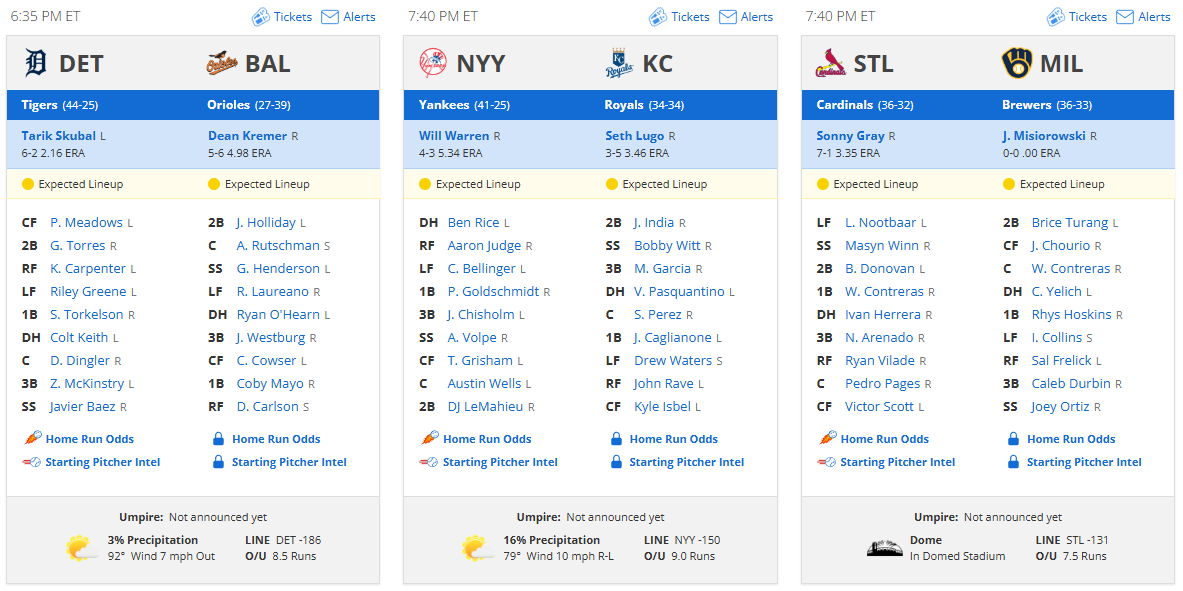Click the Detroit Tigers team logo
1183x591 pixels.
(x=35, y=63)
